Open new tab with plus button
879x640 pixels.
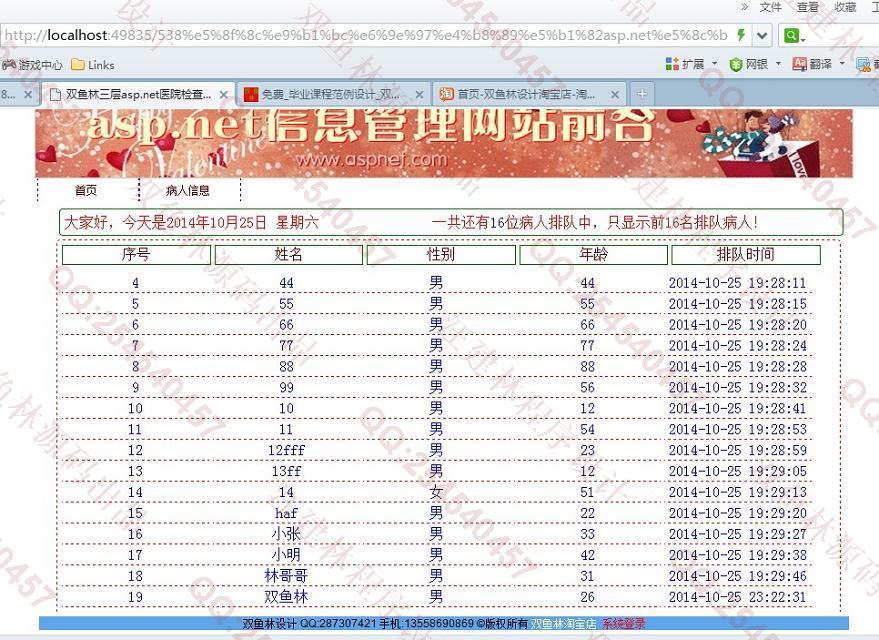(642, 93)
